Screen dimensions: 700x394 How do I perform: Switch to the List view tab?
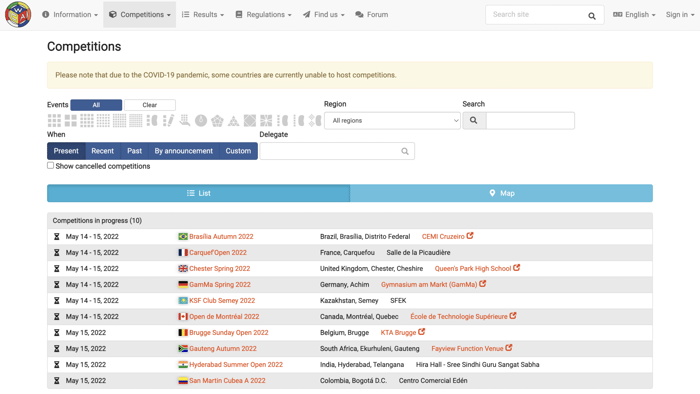click(199, 193)
